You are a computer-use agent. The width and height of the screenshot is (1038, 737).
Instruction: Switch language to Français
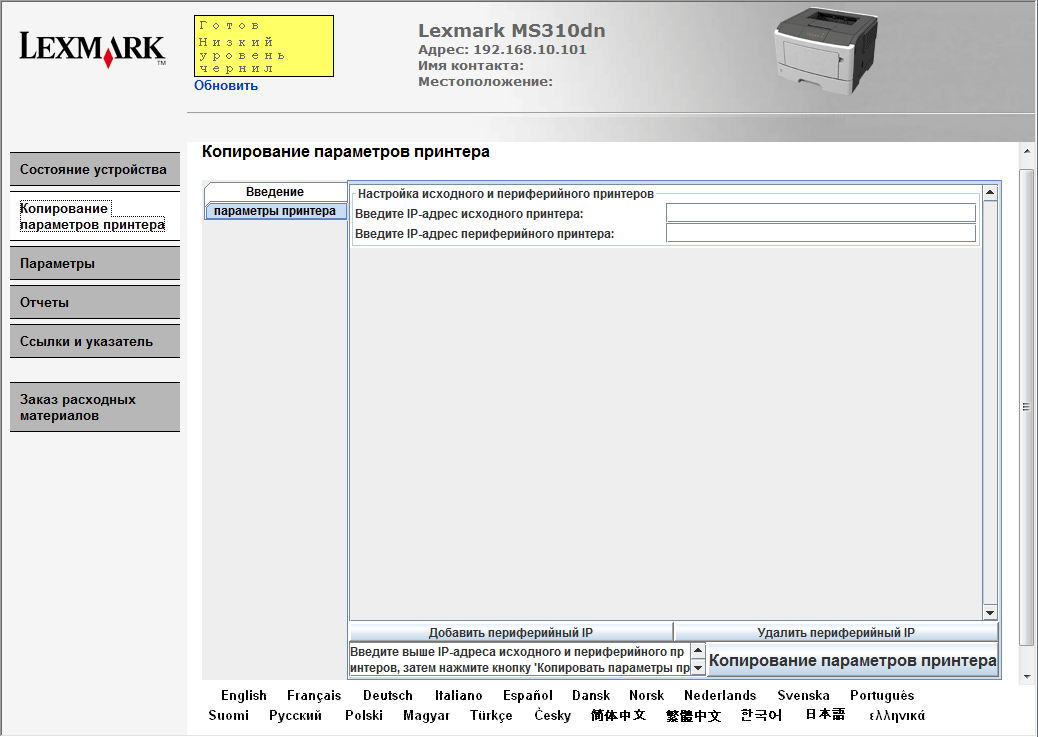tap(314, 695)
